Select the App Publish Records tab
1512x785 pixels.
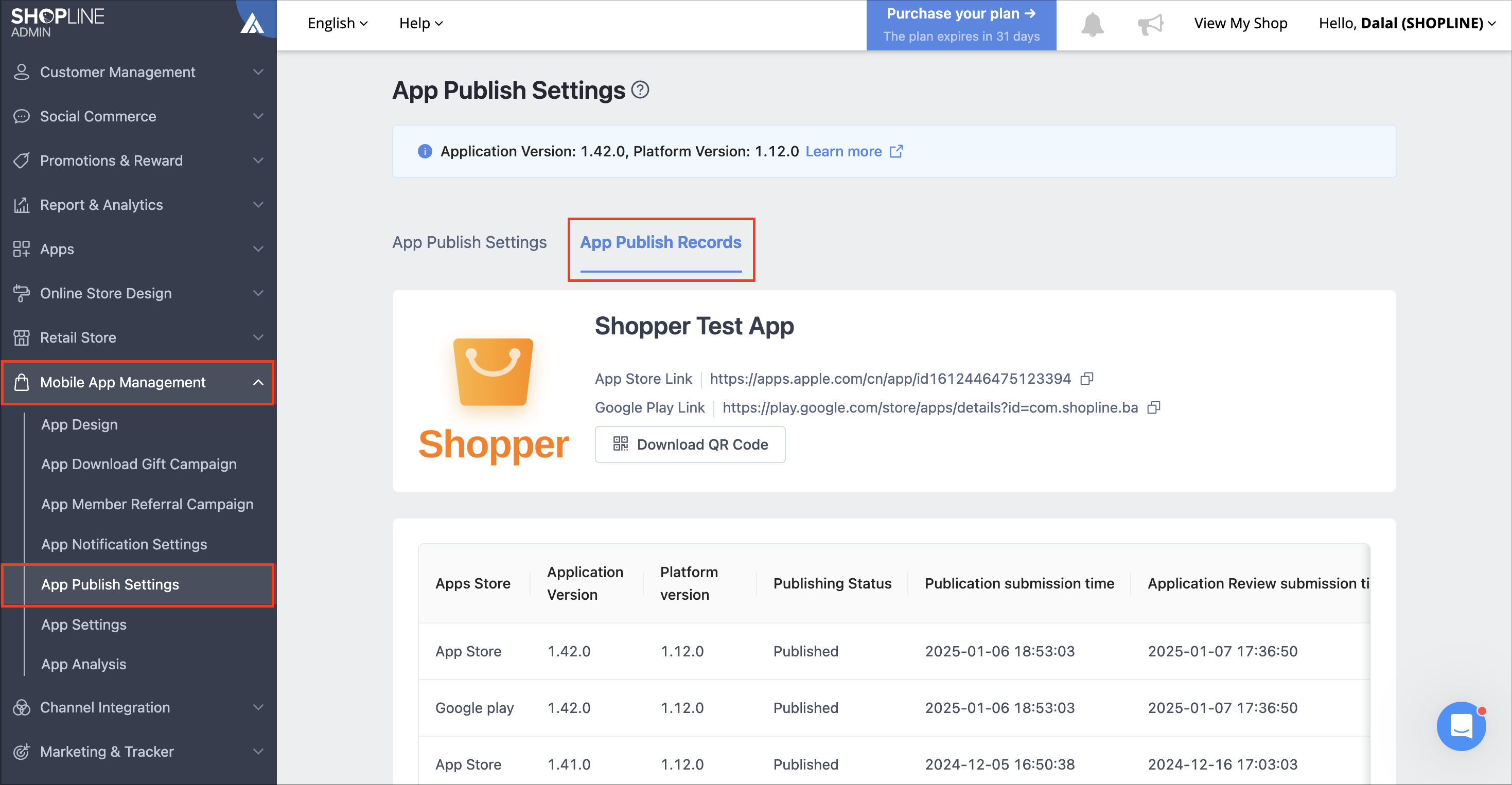pyautogui.click(x=660, y=242)
